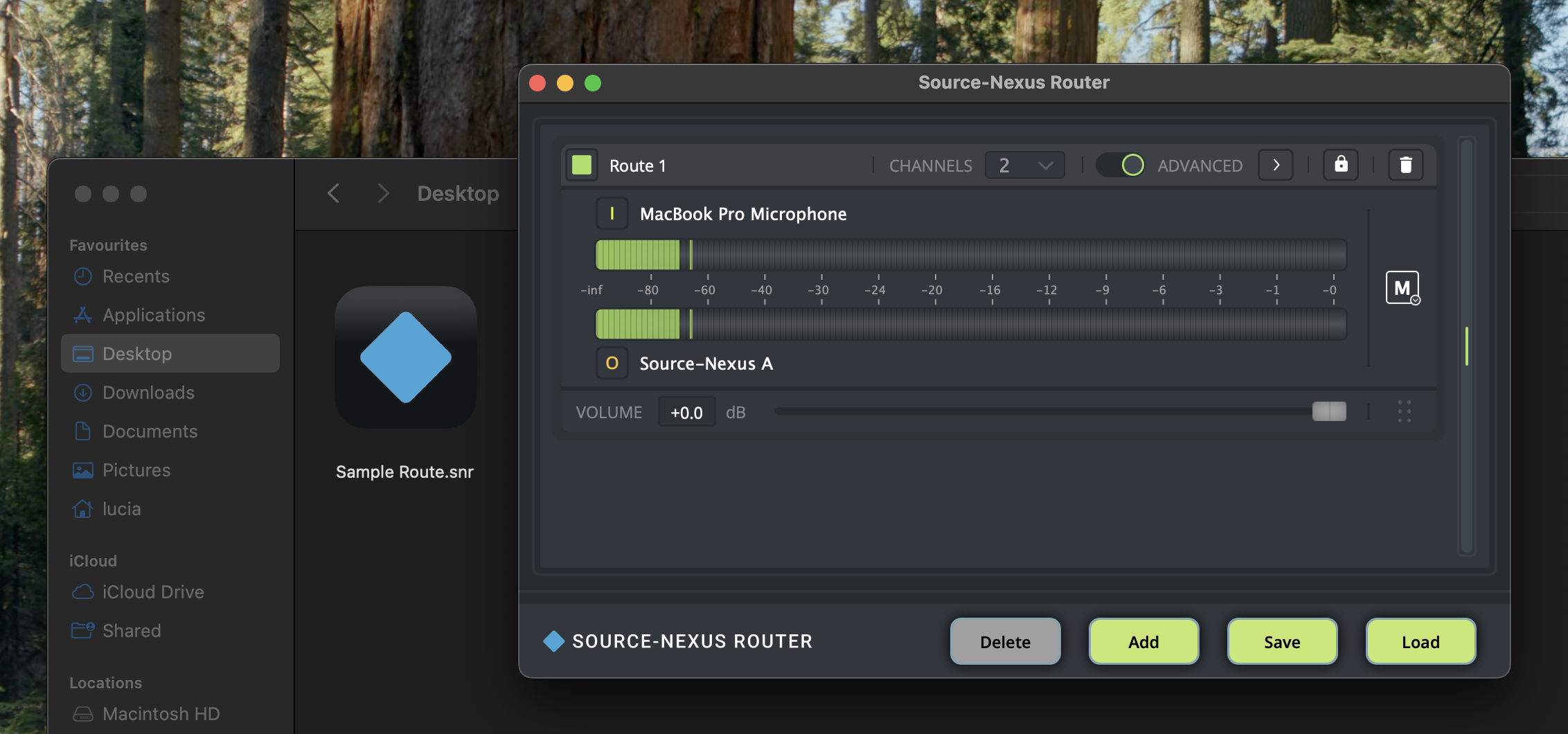Image resolution: width=1568 pixels, height=734 pixels.
Task: Click the volume dB value field
Action: point(686,412)
